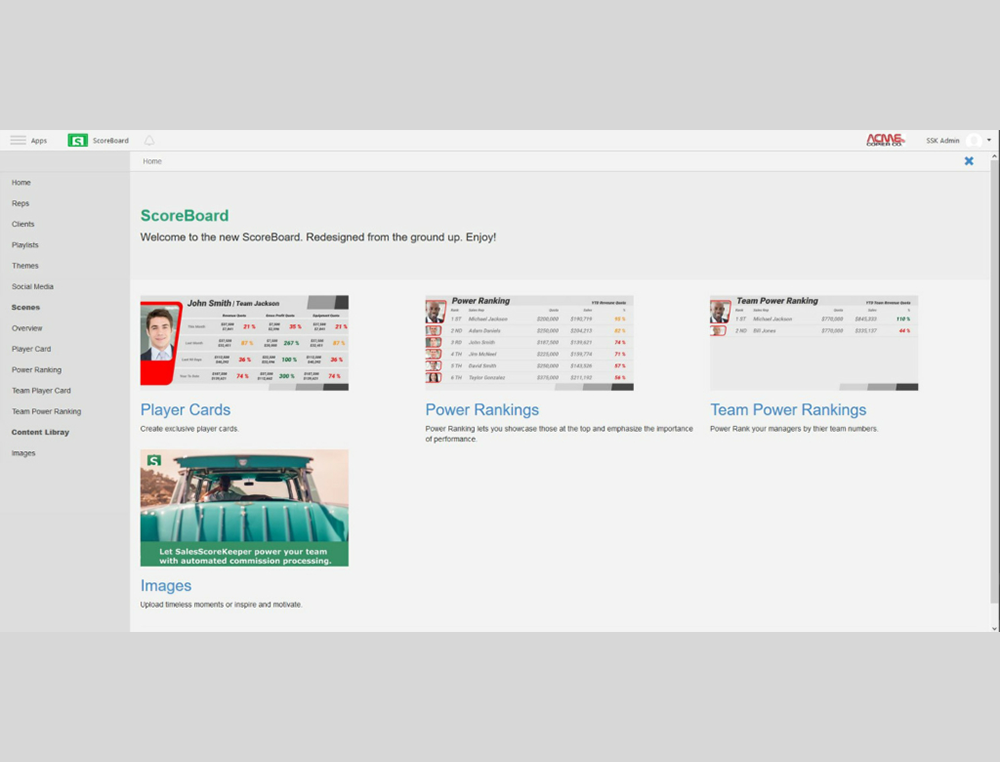
Task: Open Playlists from the sidebar
Action: [25, 245]
